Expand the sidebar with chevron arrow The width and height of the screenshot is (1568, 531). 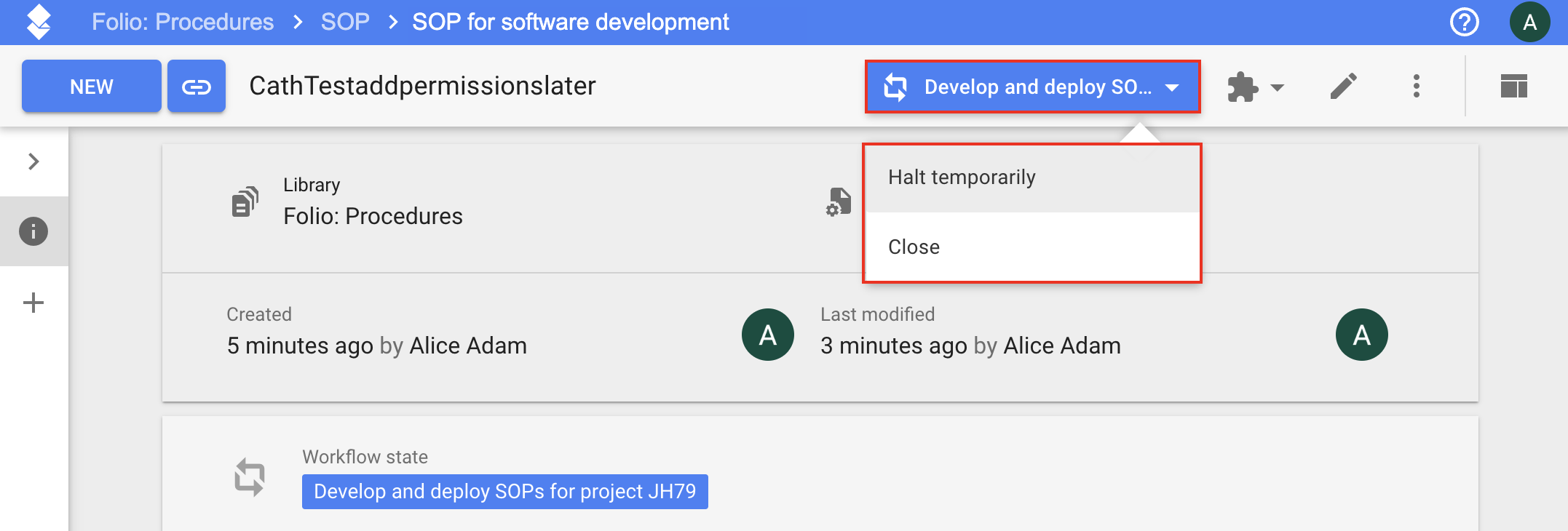click(x=33, y=161)
